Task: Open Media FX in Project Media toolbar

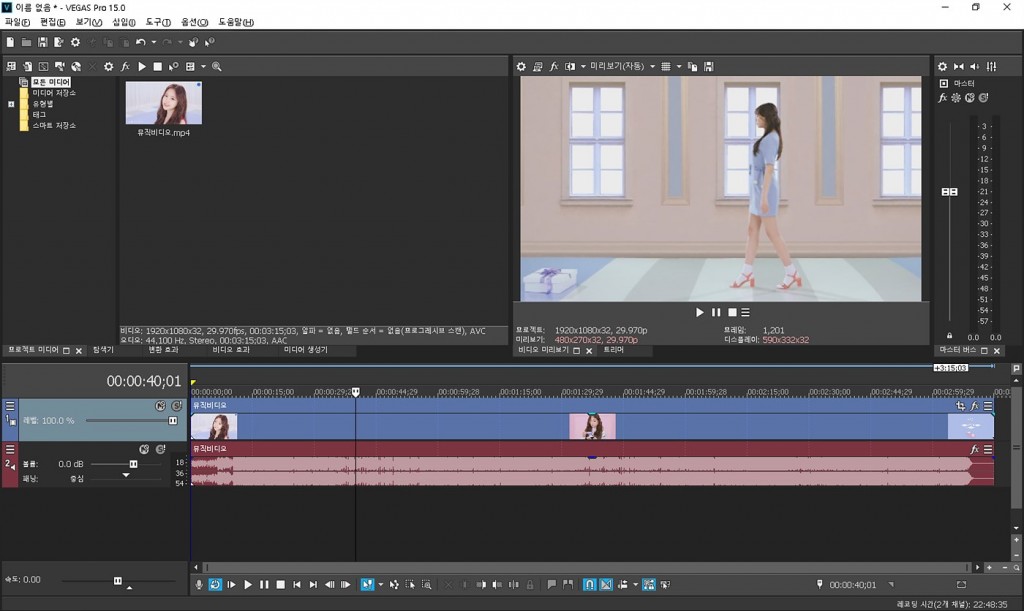Action: (x=125, y=66)
